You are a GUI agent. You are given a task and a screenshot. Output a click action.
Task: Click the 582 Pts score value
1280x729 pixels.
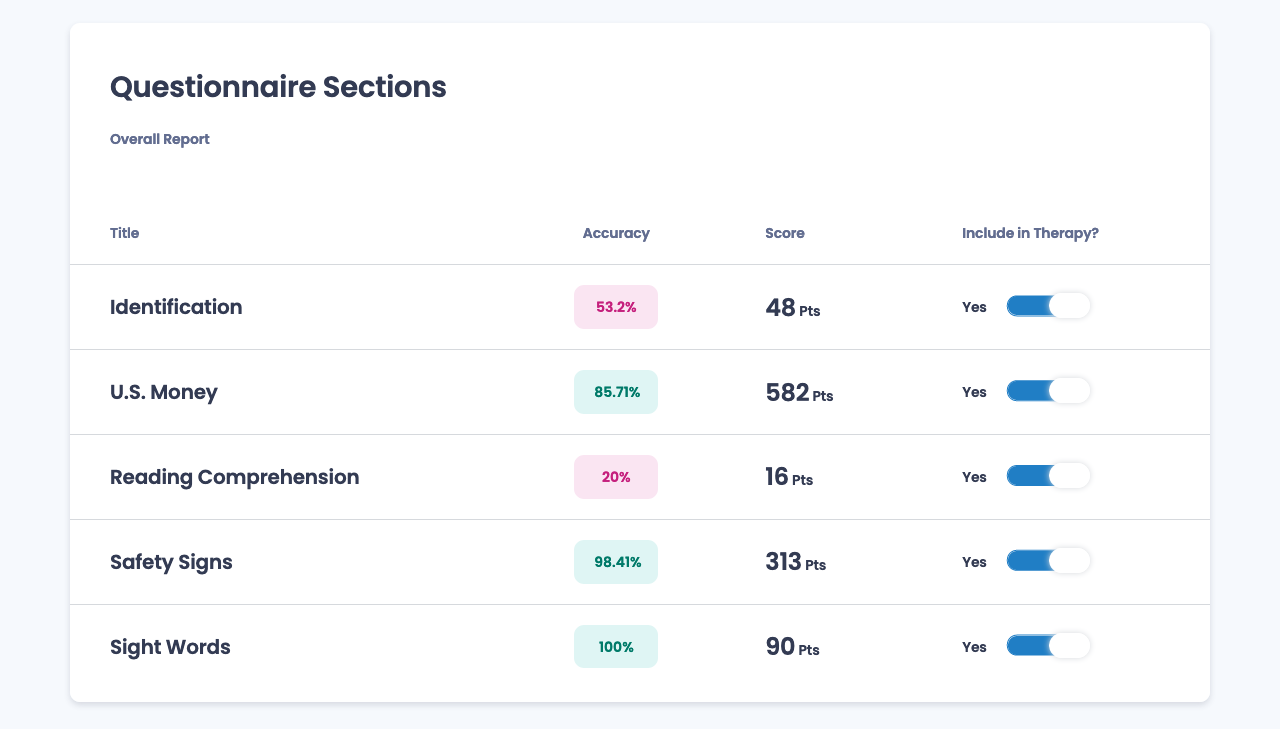click(798, 393)
